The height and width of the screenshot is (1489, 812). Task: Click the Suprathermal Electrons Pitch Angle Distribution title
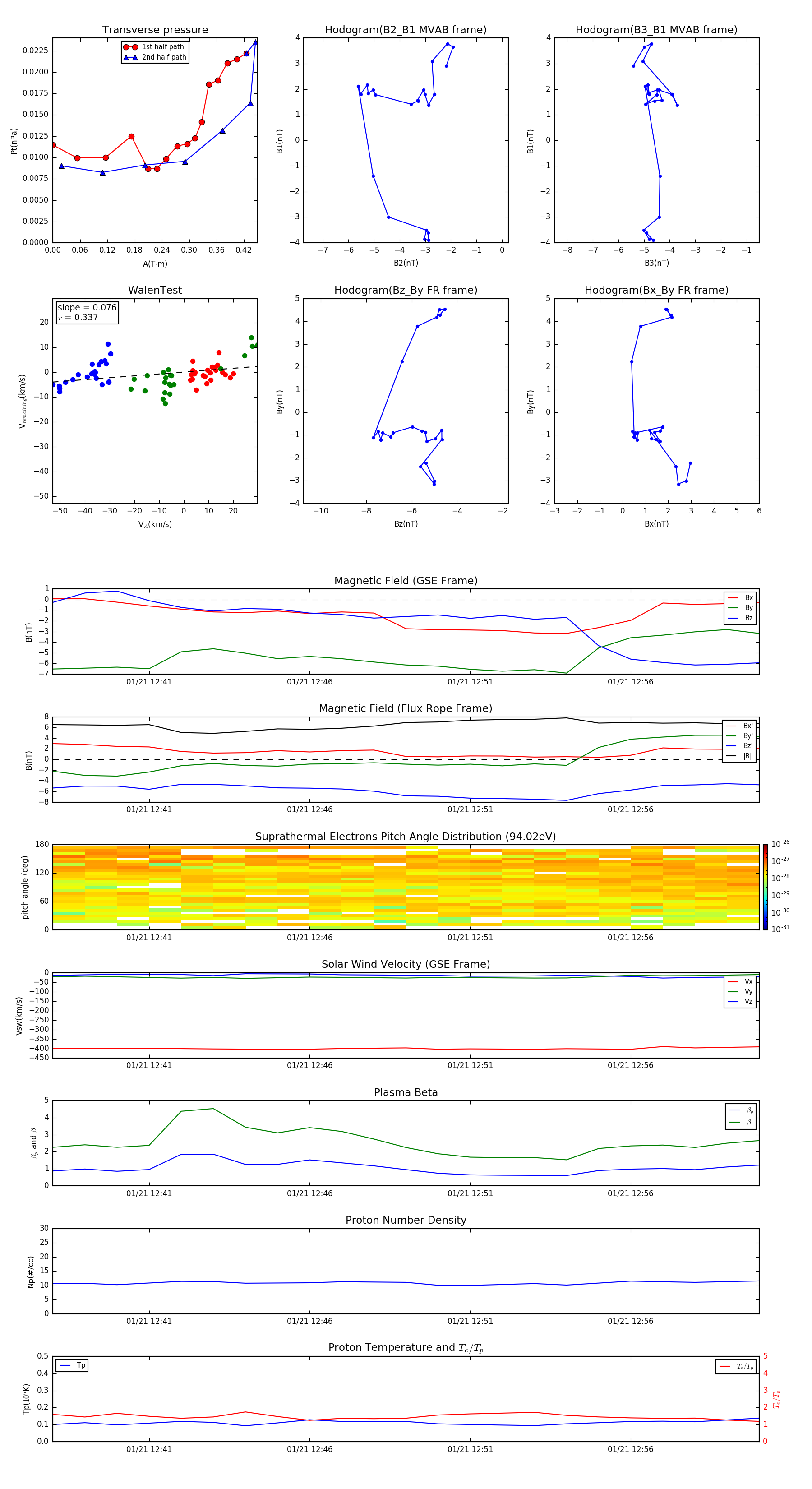406,837
